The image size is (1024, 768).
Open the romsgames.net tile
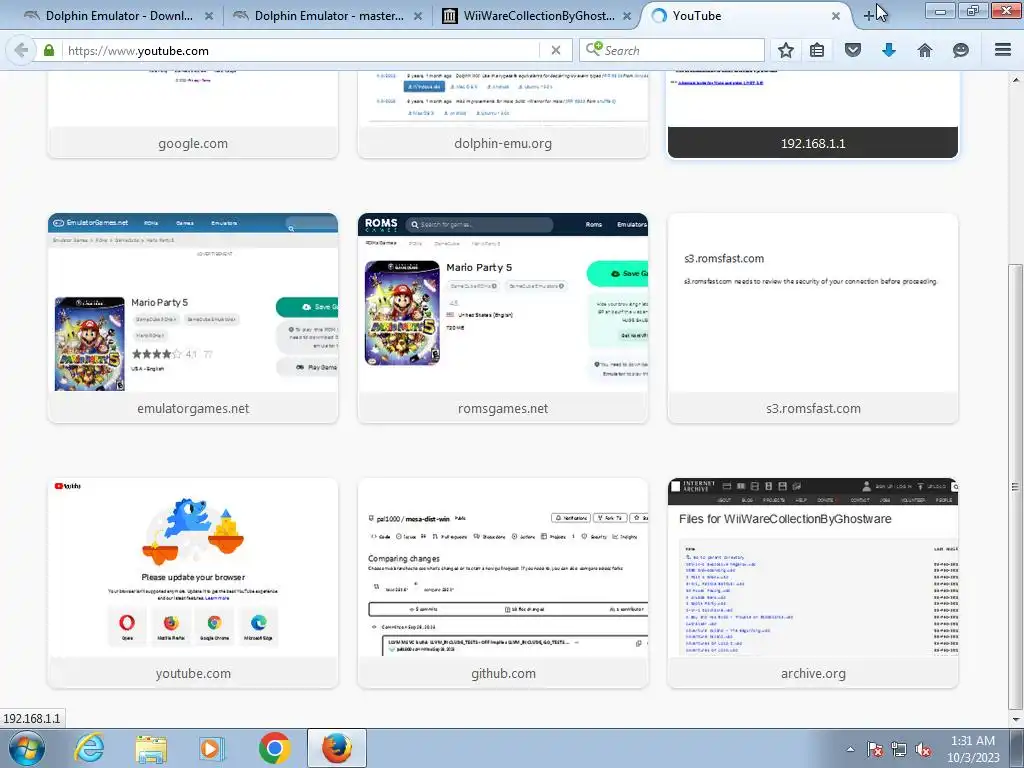503,318
